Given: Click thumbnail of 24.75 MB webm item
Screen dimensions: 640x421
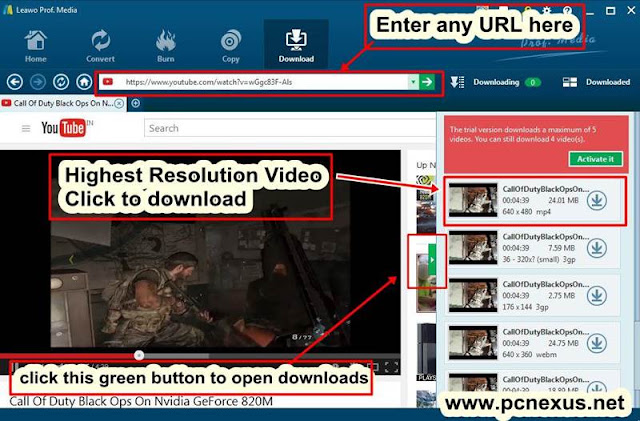Looking at the screenshot, I should (x=473, y=343).
